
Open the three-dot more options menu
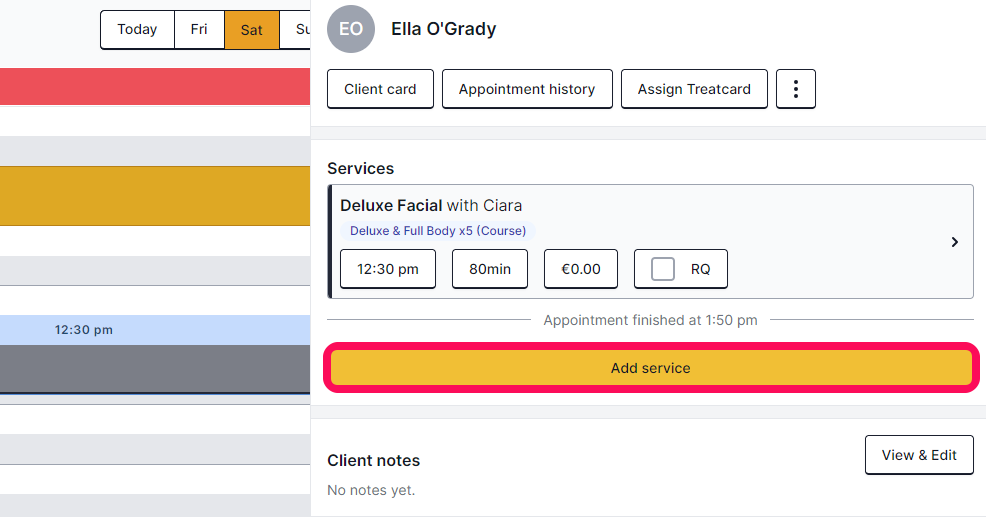[x=795, y=89]
